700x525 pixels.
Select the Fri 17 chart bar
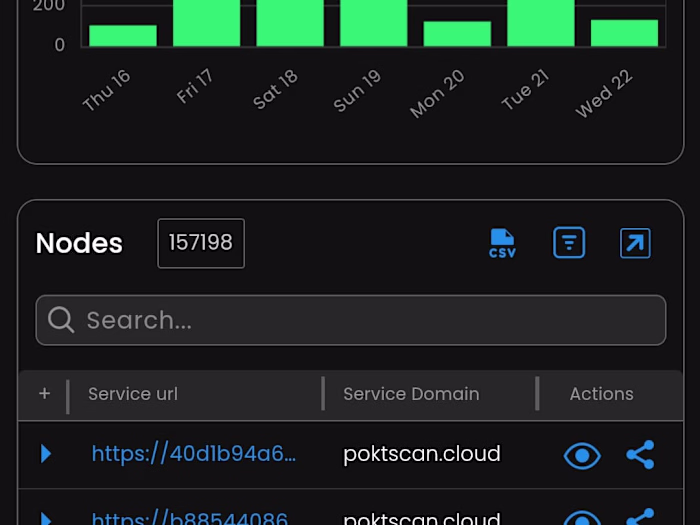(x=206, y=22)
